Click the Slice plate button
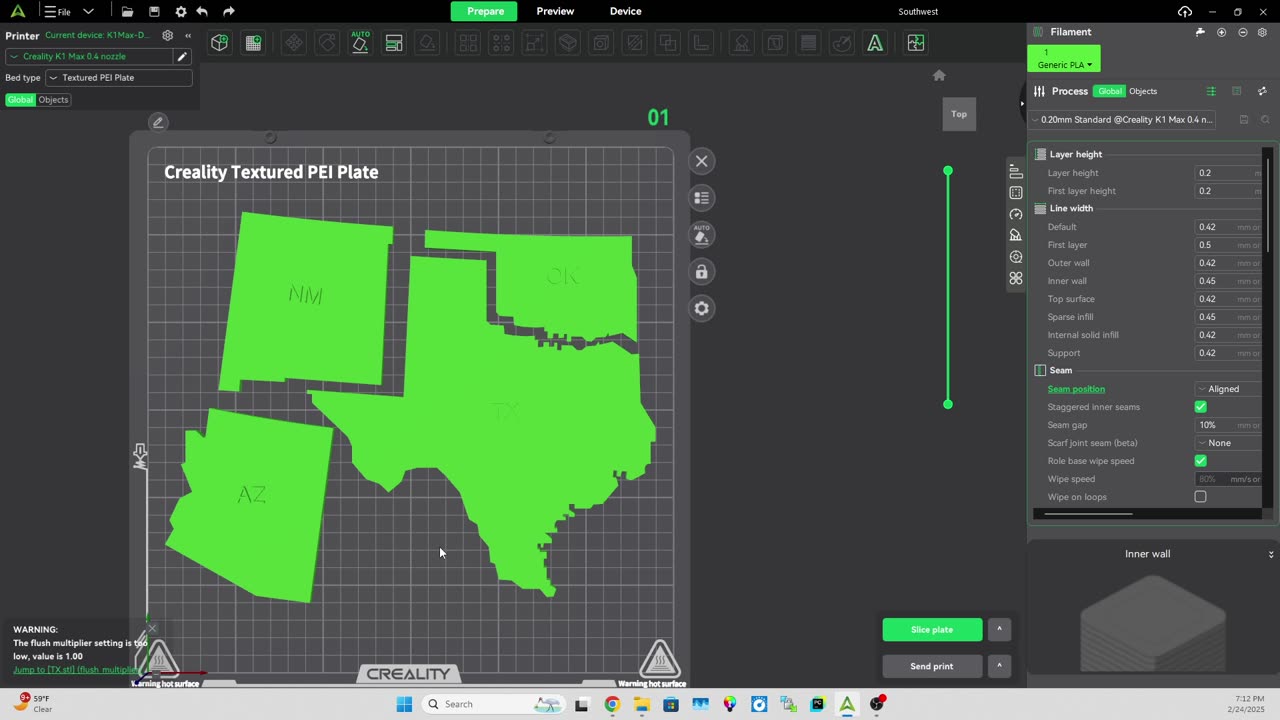Screen dimensions: 1280x720 [932, 630]
